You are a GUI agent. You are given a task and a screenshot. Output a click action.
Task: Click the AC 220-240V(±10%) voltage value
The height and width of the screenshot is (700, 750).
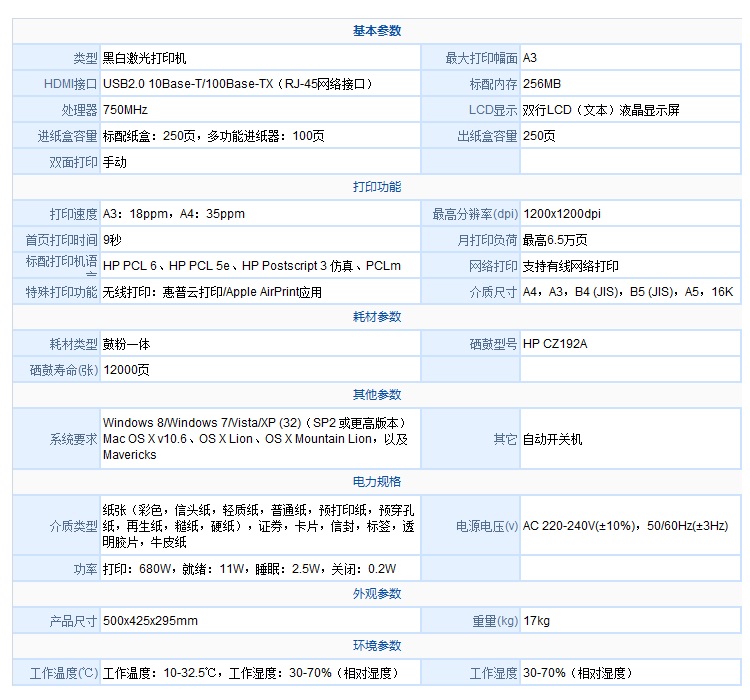point(625,526)
